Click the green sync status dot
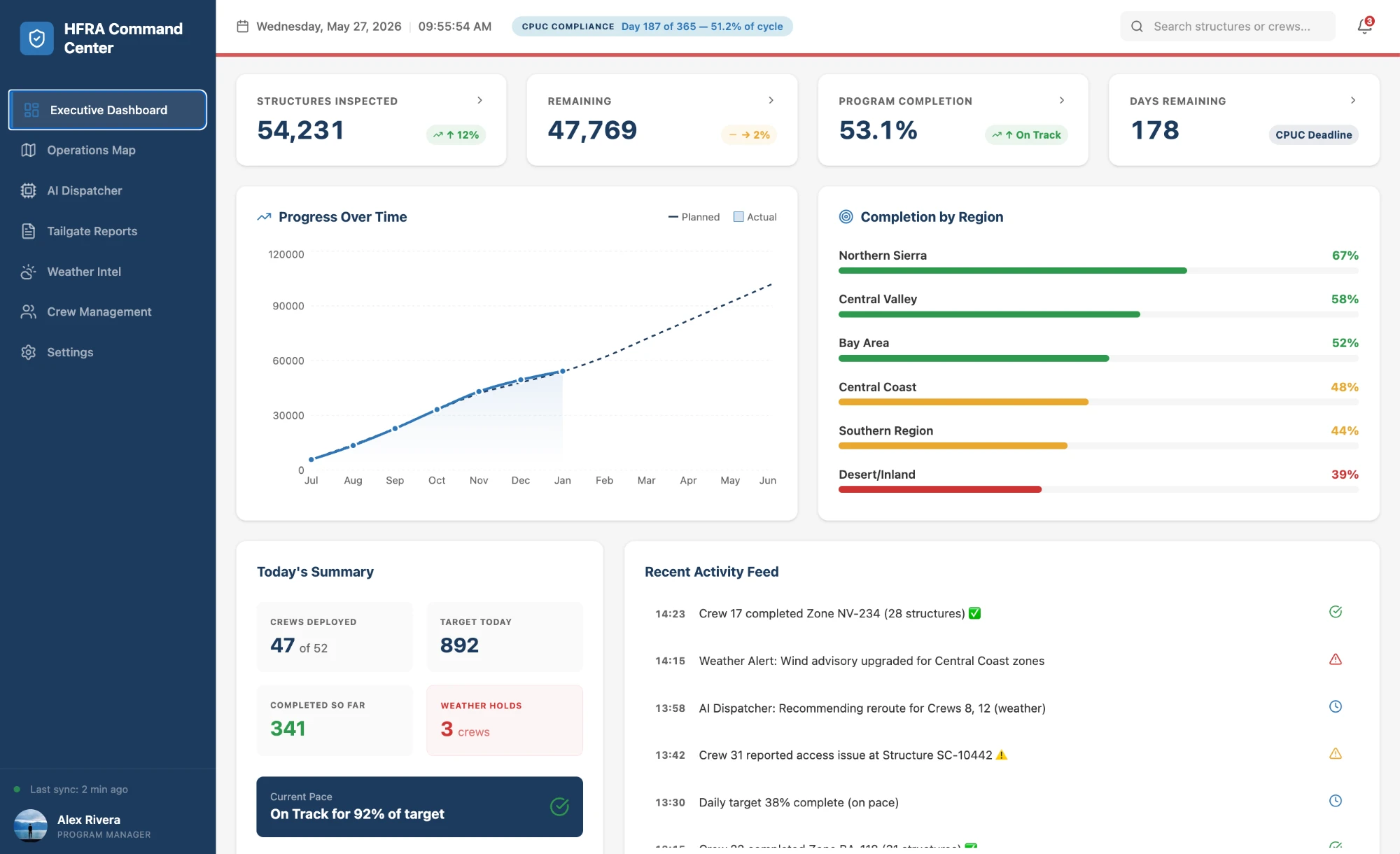 pos(17,790)
